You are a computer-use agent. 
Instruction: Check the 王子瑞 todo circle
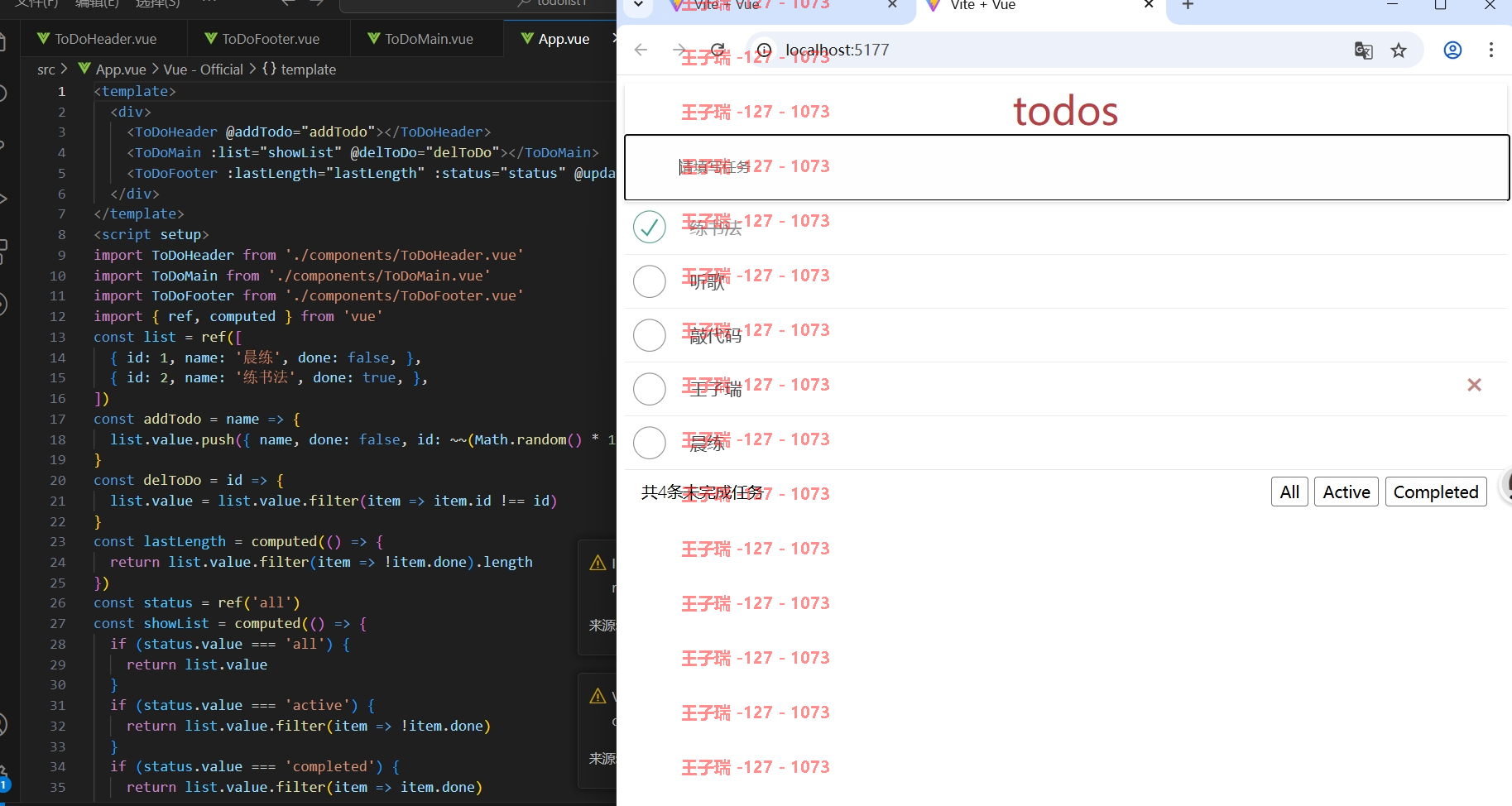pos(650,389)
